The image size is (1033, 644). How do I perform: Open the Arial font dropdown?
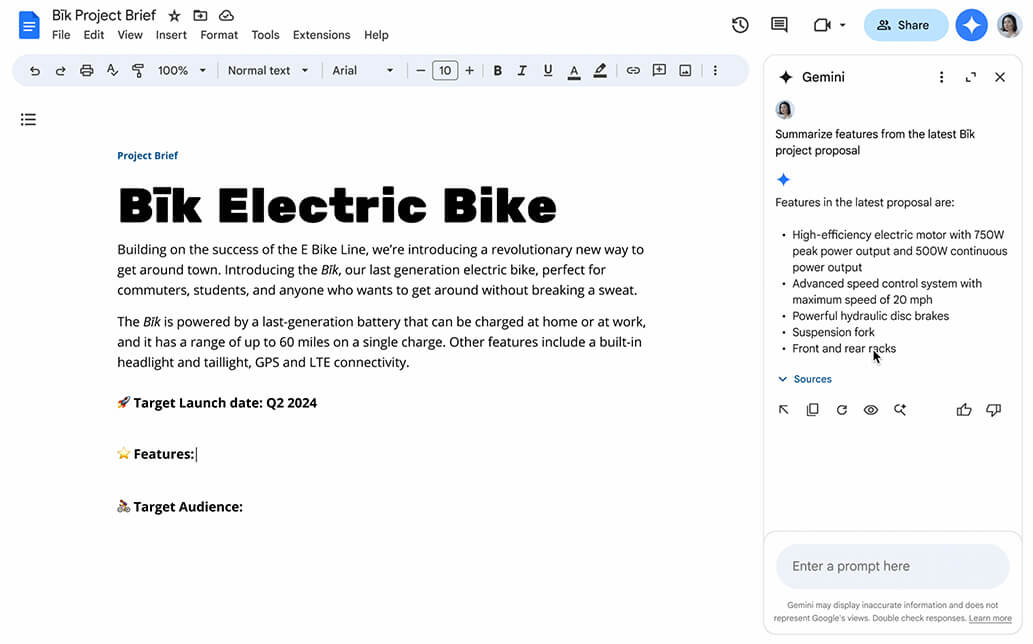click(x=362, y=70)
